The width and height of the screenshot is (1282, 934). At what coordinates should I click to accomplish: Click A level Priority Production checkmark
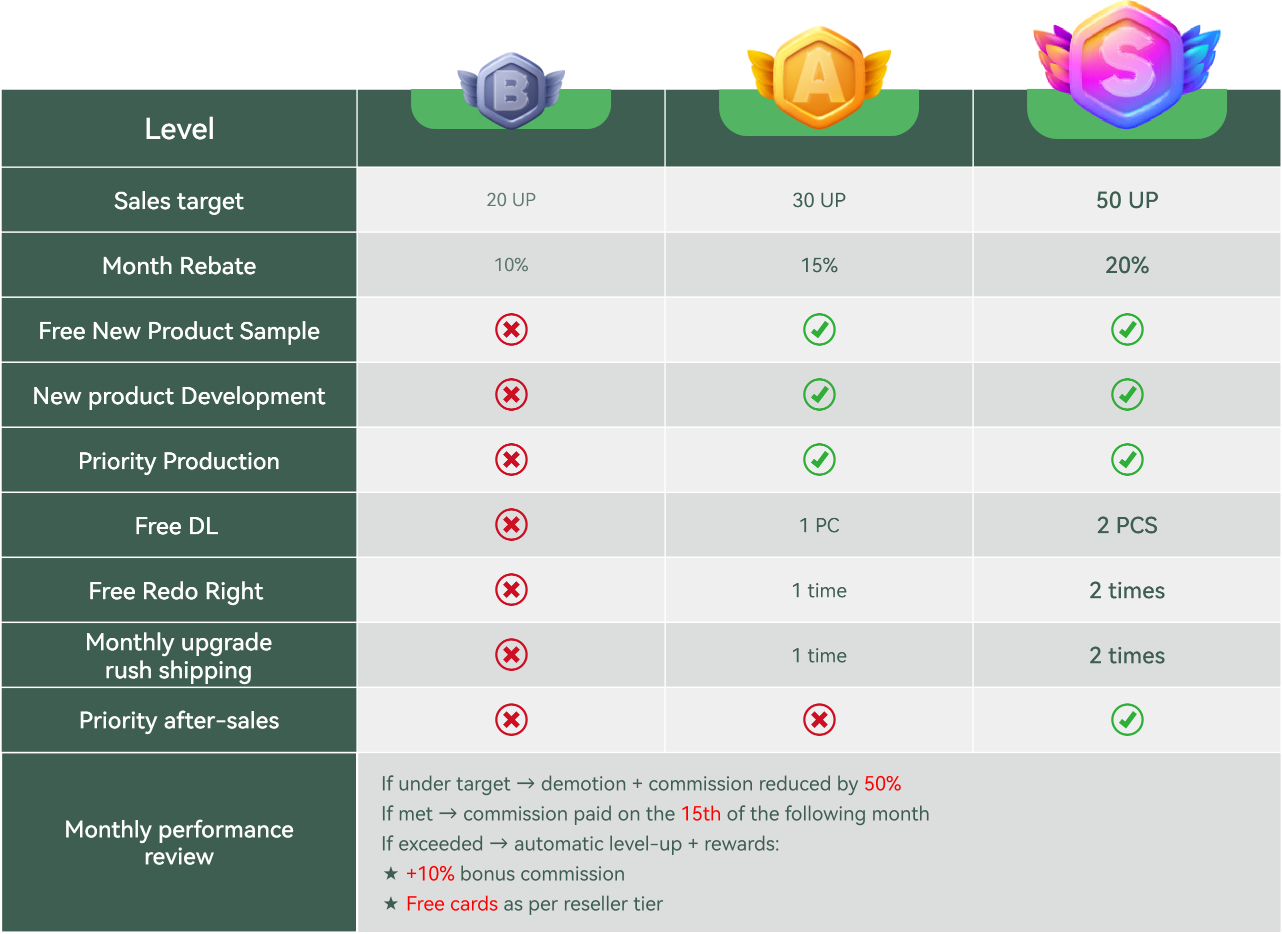coord(819,460)
